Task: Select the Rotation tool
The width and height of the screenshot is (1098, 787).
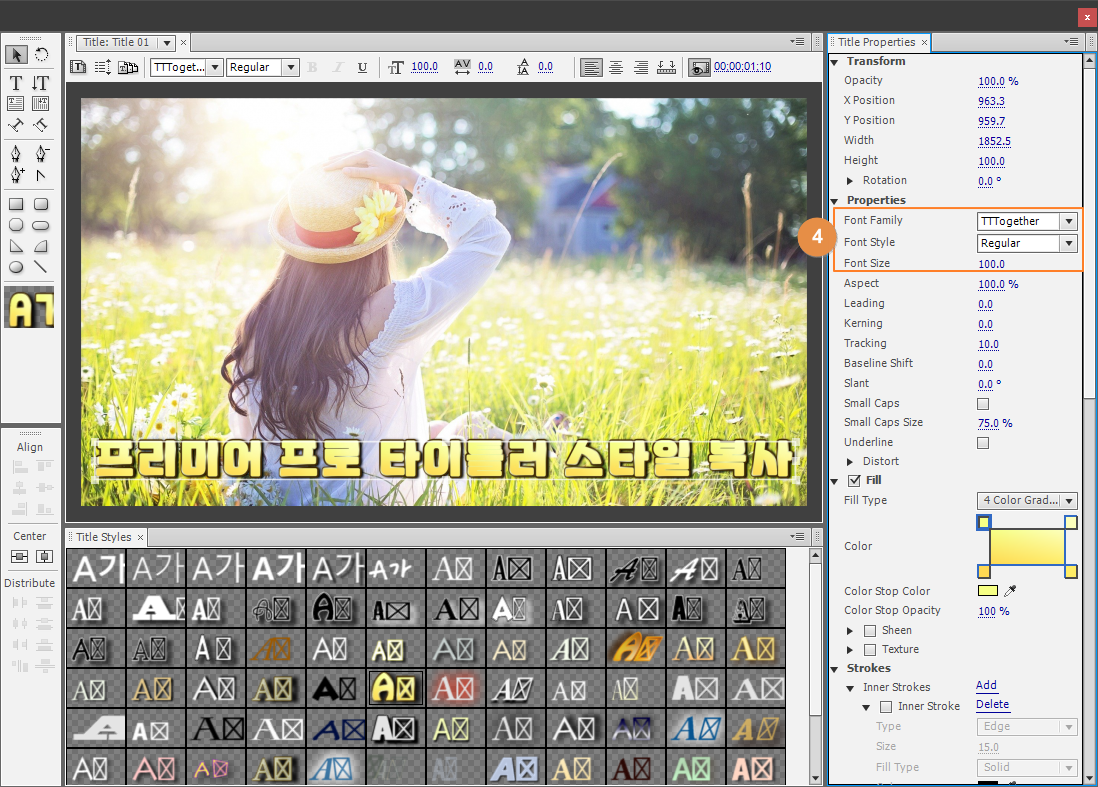Action: pos(42,55)
